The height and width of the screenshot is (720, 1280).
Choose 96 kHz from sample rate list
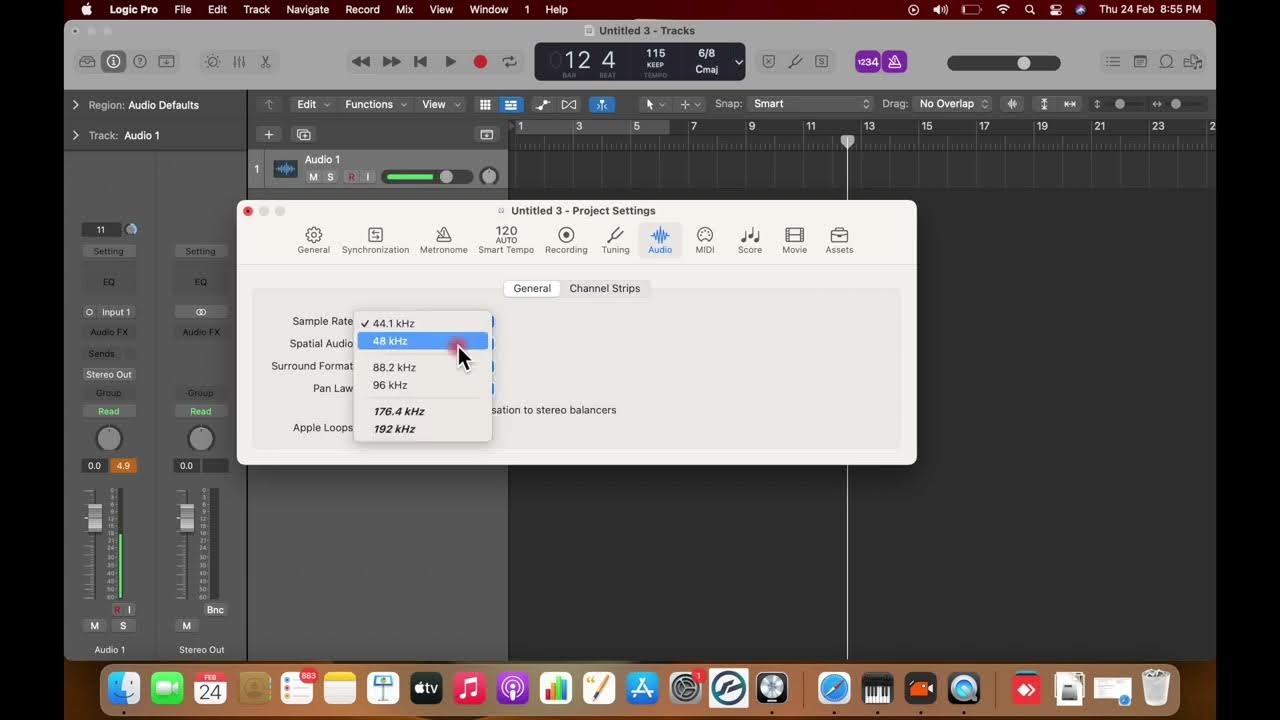coord(423,385)
